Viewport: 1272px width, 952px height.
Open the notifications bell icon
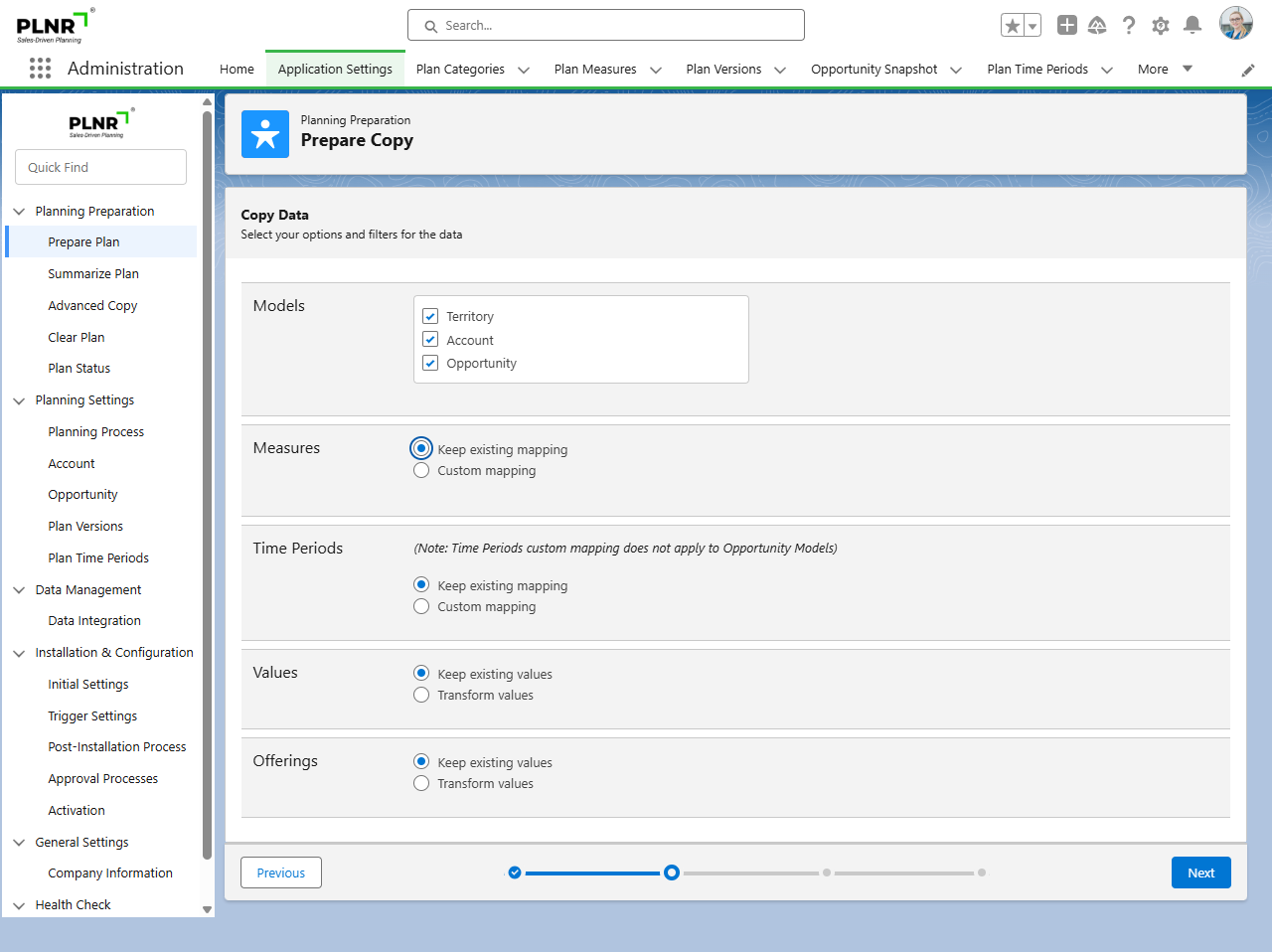pyautogui.click(x=1192, y=25)
